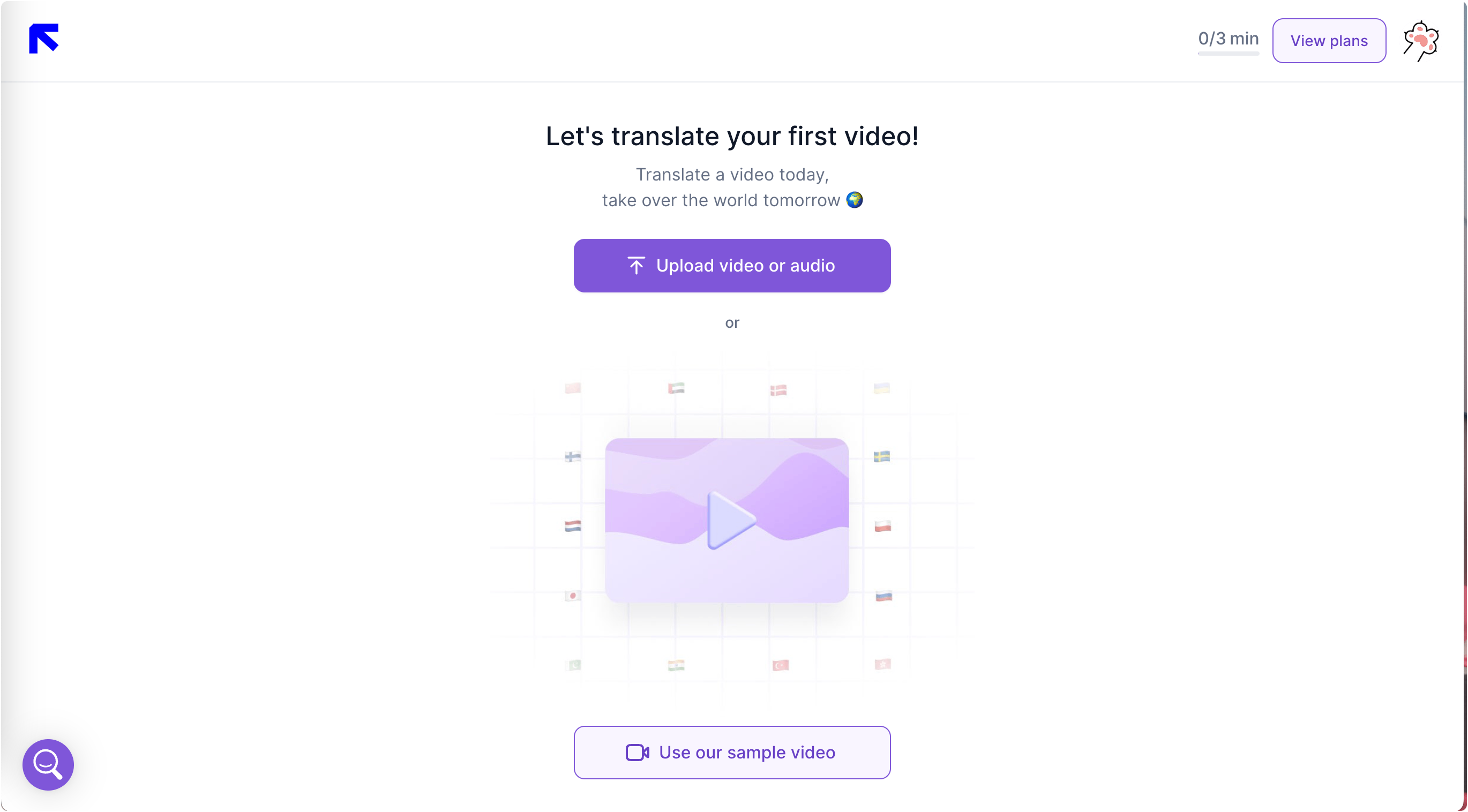Click the Japan flag icon
Viewport: 1468px width, 812px height.
point(573,596)
